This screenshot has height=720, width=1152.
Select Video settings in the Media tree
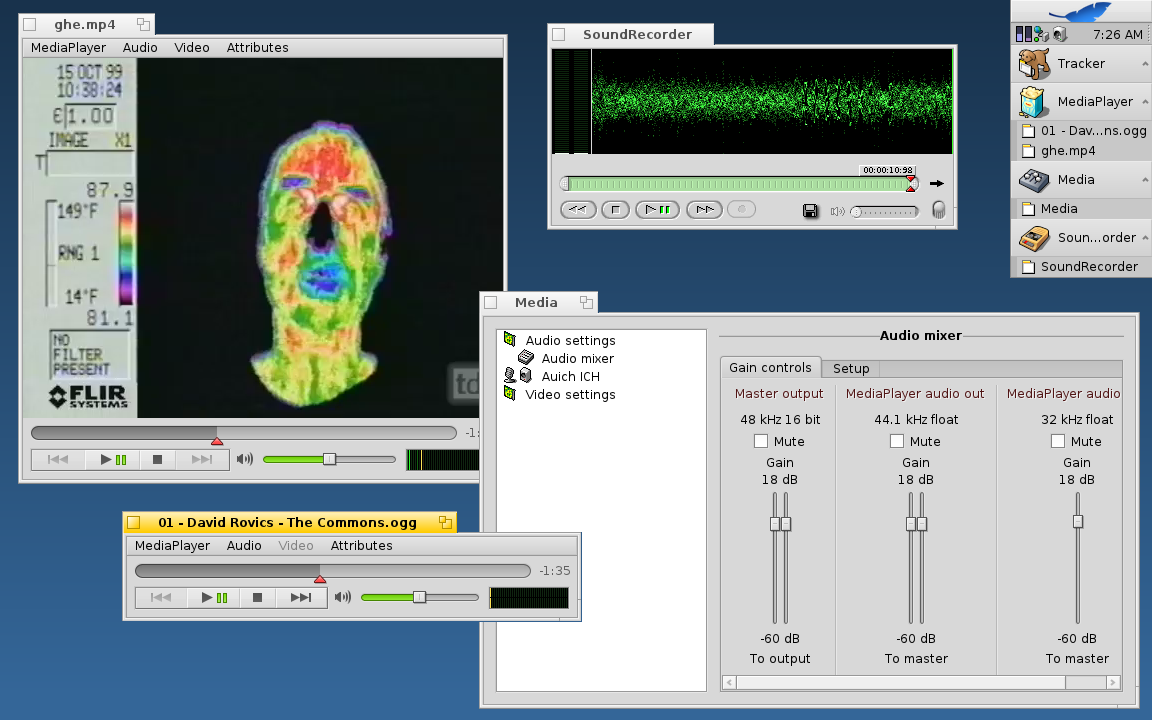click(570, 394)
